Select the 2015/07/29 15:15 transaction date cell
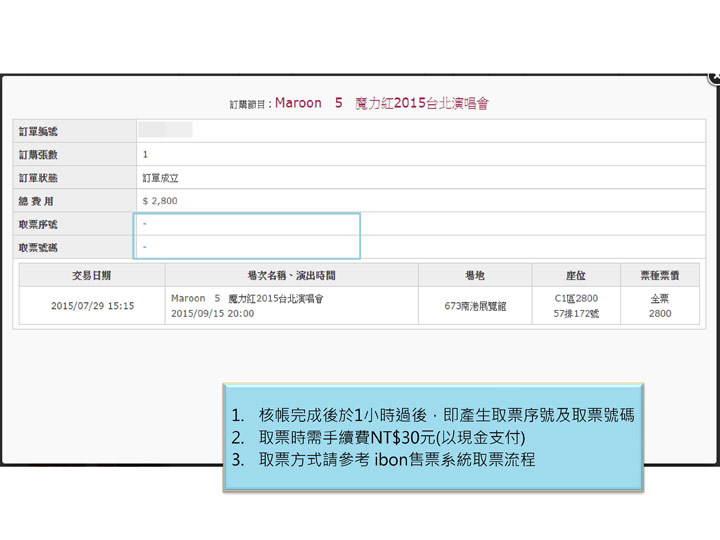This screenshot has width=720, height=540. (92, 306)
